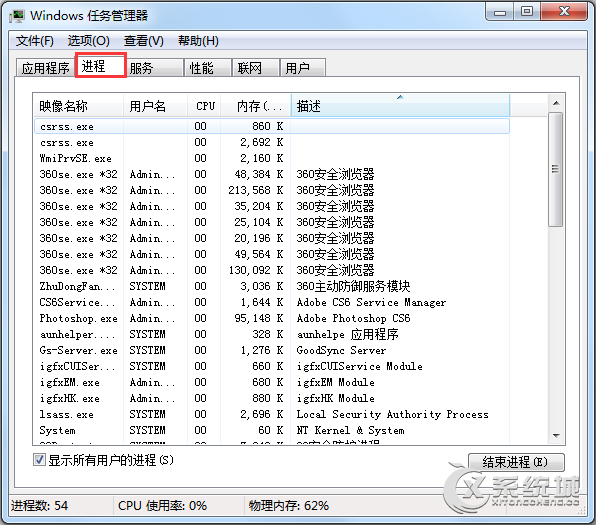Switch to the 服务 tab

[x=154, y=68]
